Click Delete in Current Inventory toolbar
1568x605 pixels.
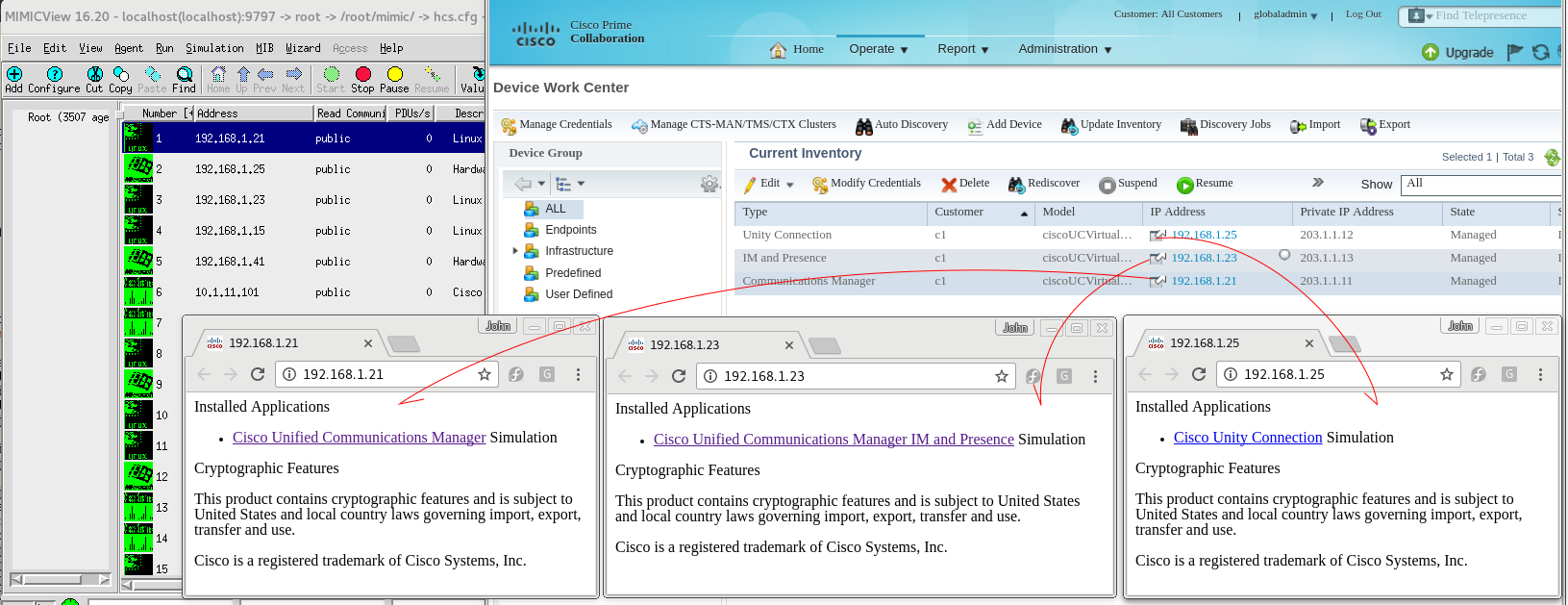tap(965, 184)
